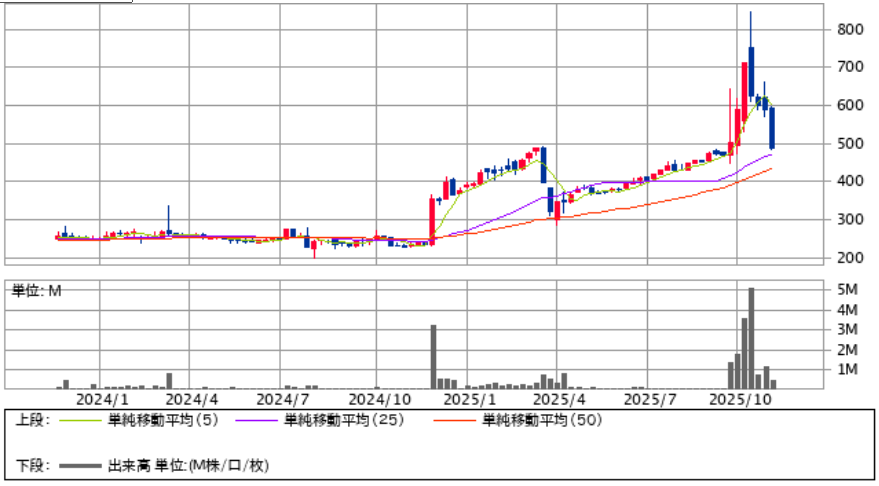The width and height of the screenshot is (879, 486).
Task: Click the red 50-day moving average legend line
Action: (x=459, y=422)
